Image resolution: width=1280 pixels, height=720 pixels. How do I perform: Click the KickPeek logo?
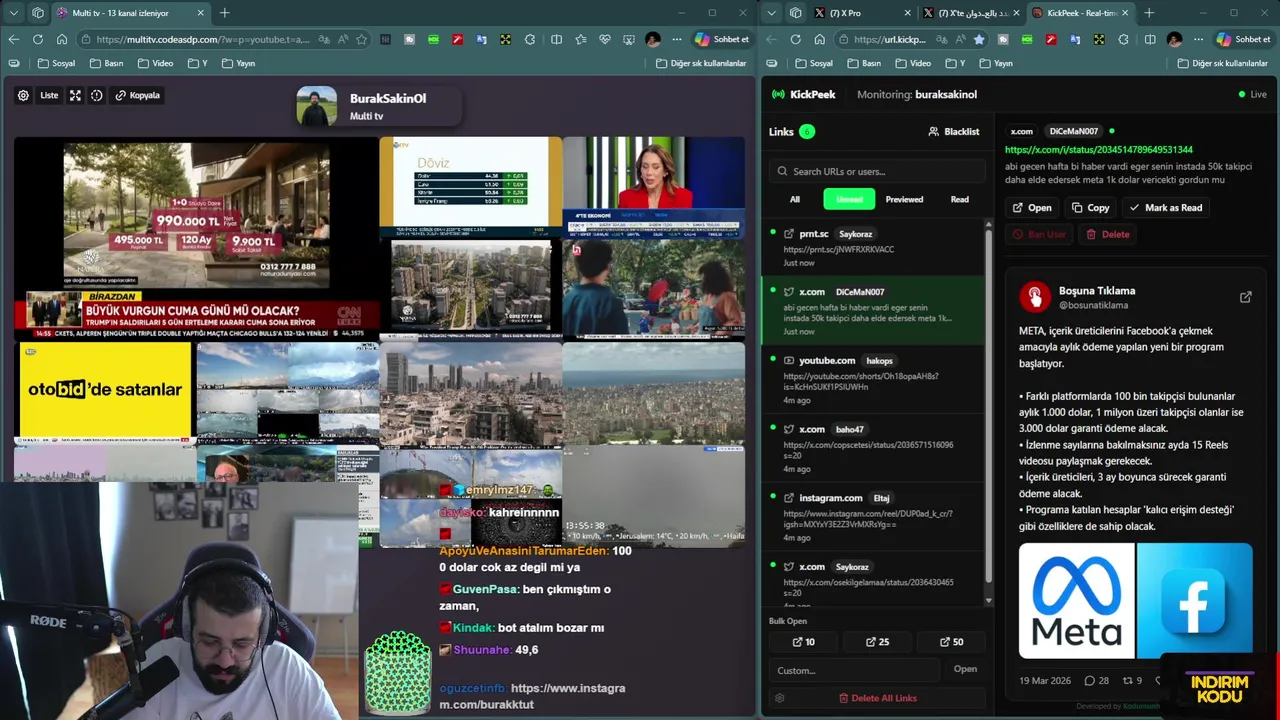(x=804, y=94)
